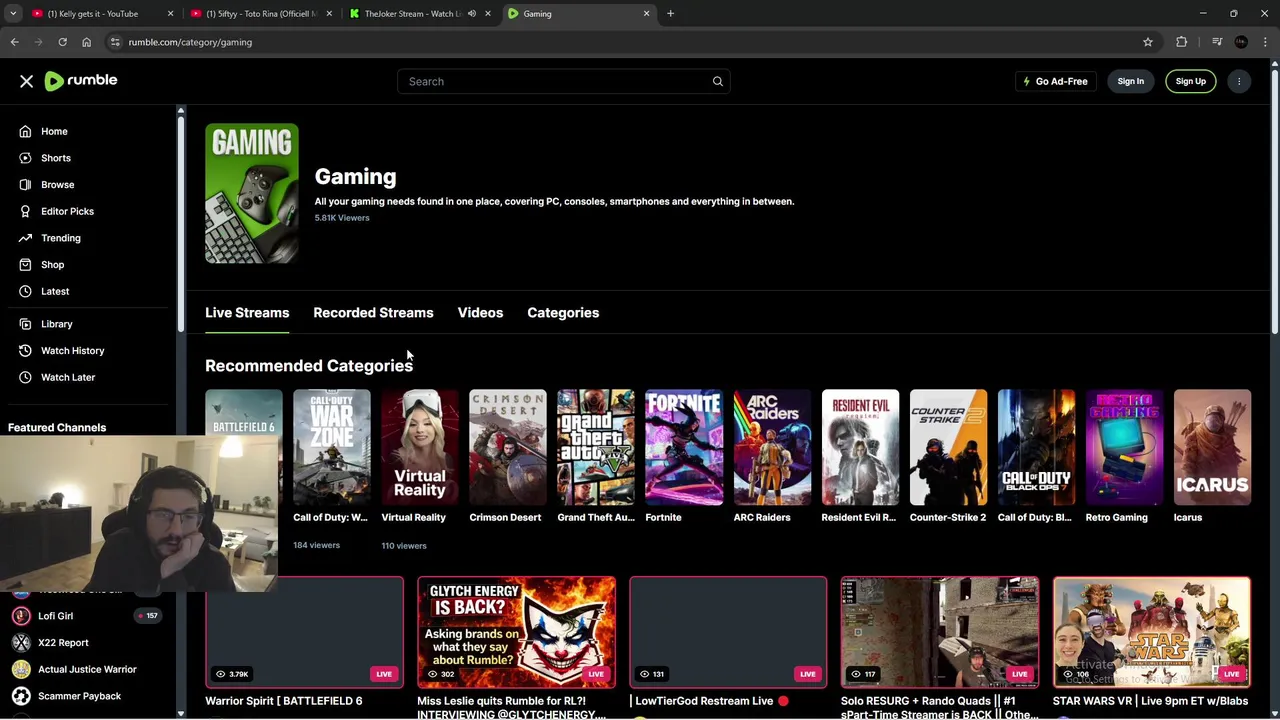
Task: Click the Rumble logo
Action: tap(81, 81)
